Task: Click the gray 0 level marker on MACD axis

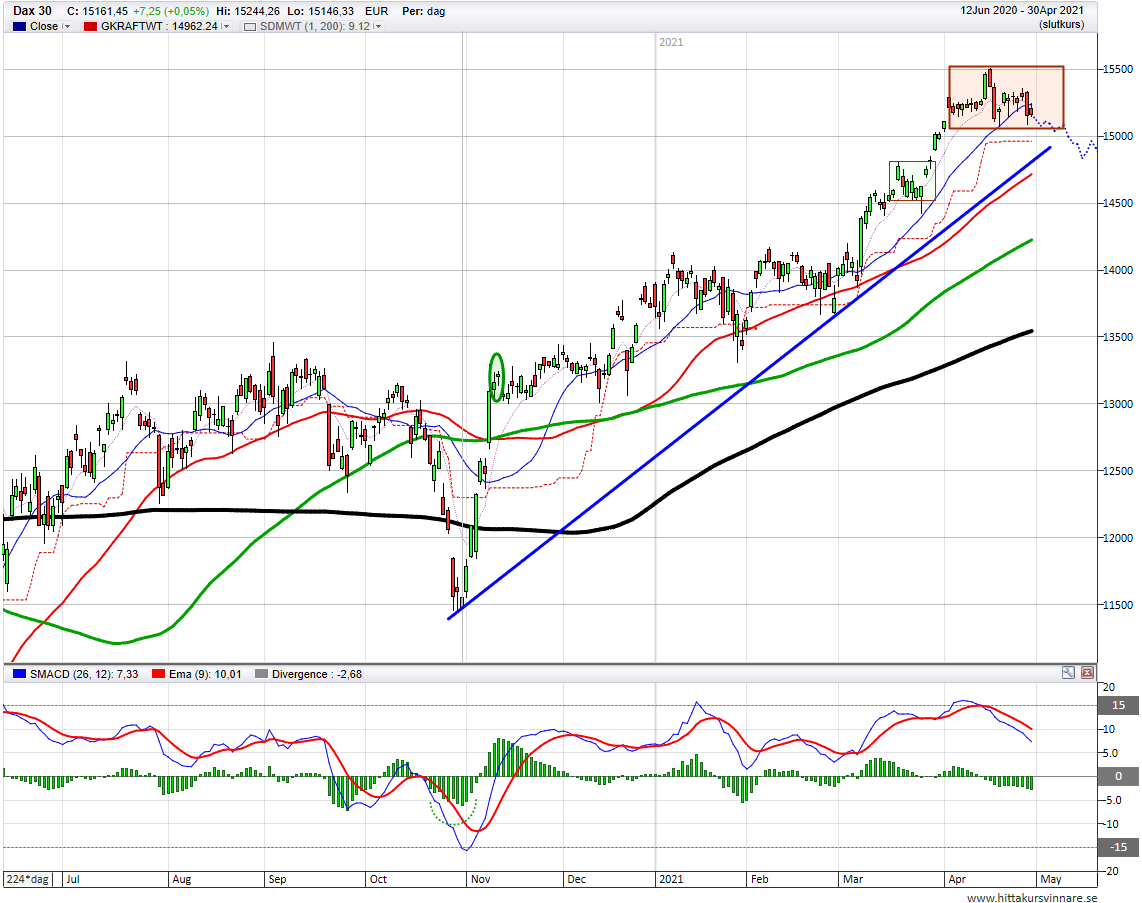Action: [x=1119, y=776]
